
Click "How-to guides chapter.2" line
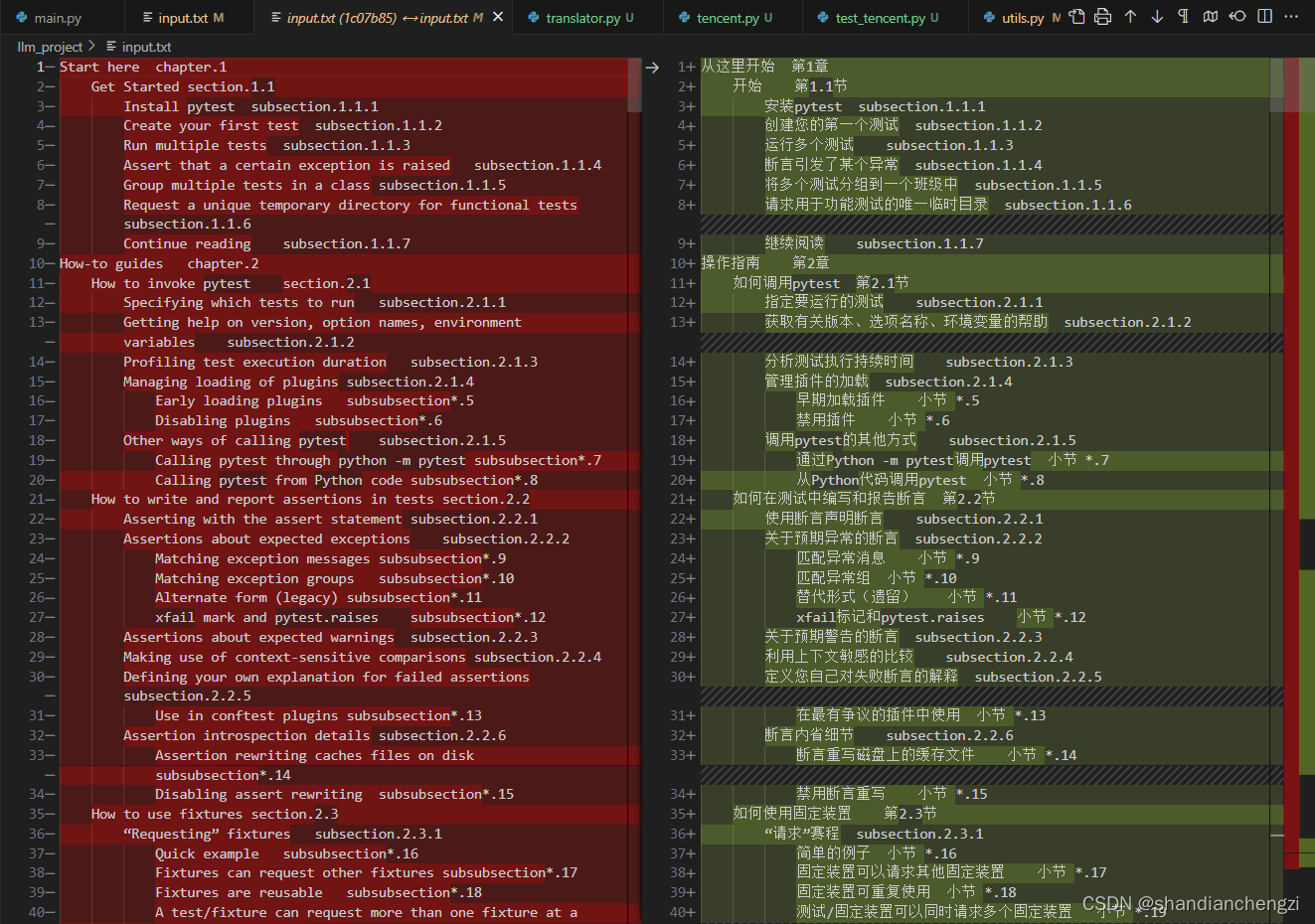click(x=159, y=263)
